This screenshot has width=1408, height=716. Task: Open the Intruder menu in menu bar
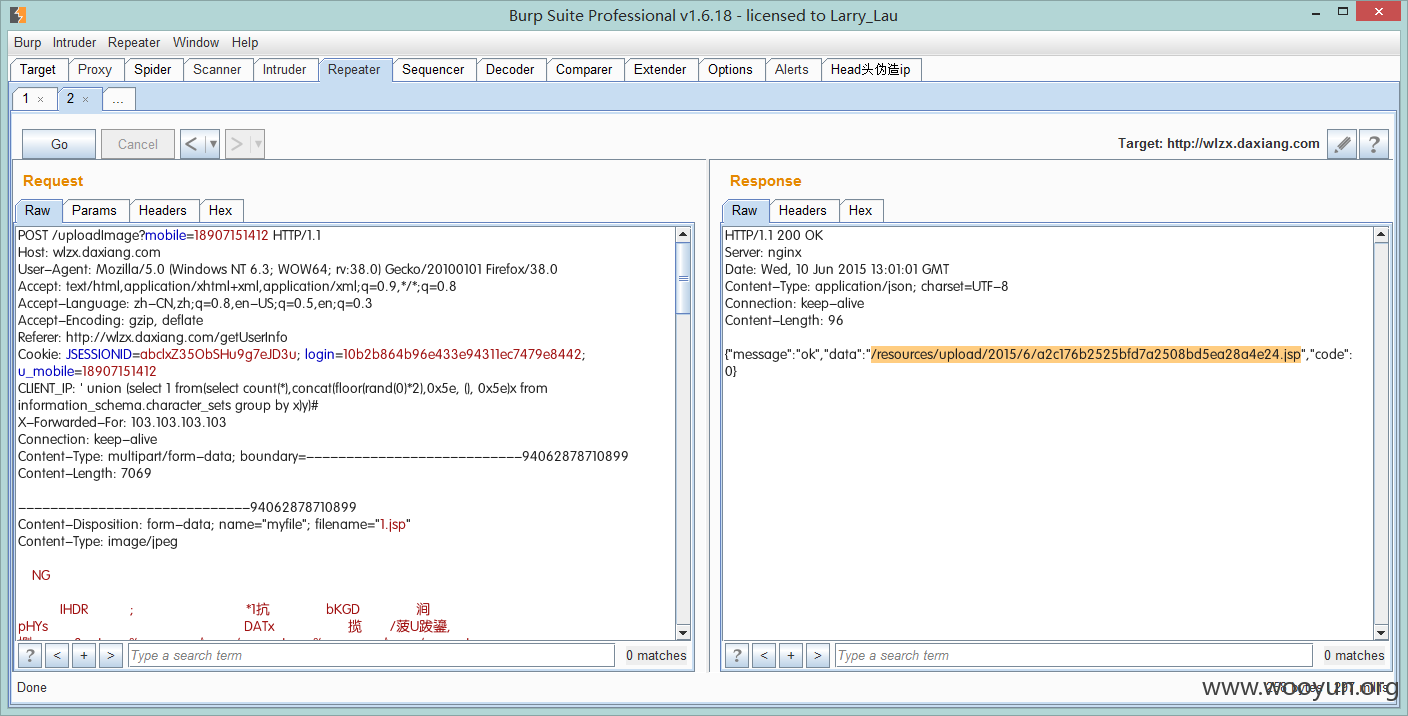tap(74, 42)
